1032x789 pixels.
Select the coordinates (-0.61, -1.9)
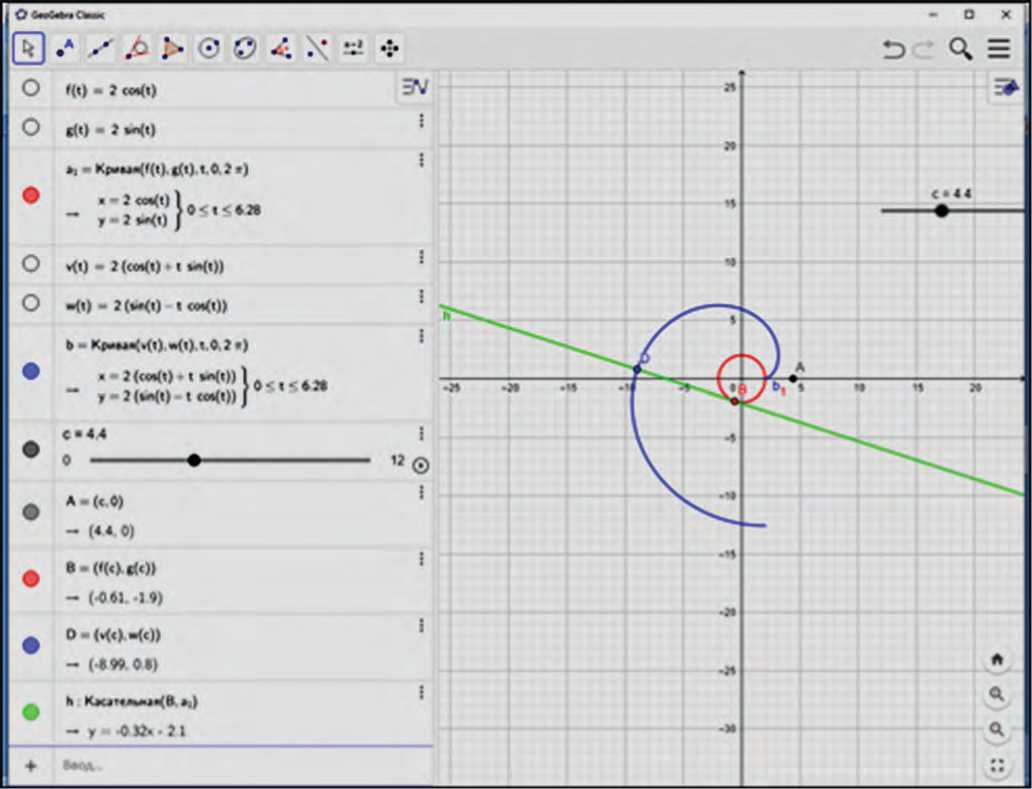[x=126, y=598]
